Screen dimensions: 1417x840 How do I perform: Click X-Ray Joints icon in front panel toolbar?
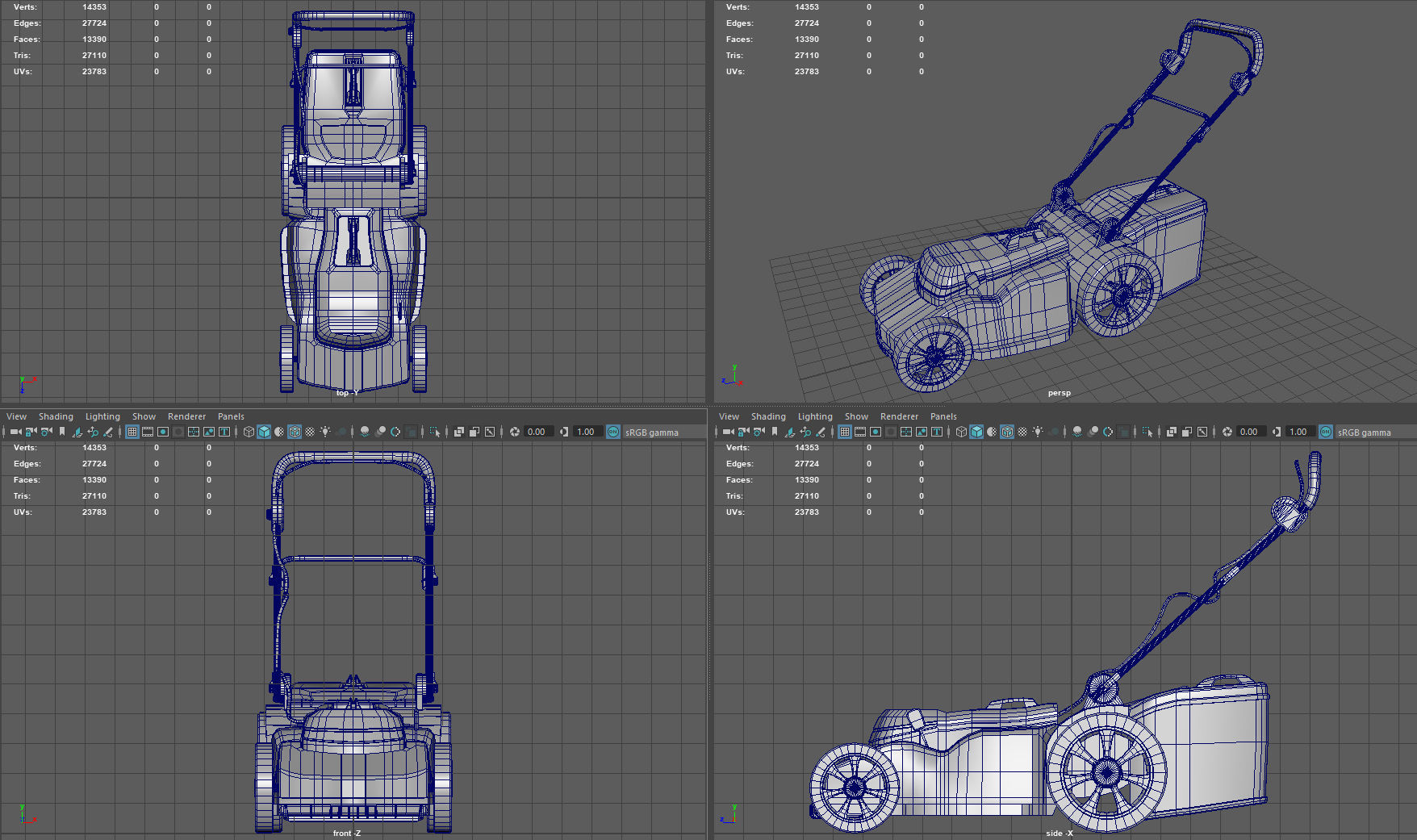click(490, 432)
